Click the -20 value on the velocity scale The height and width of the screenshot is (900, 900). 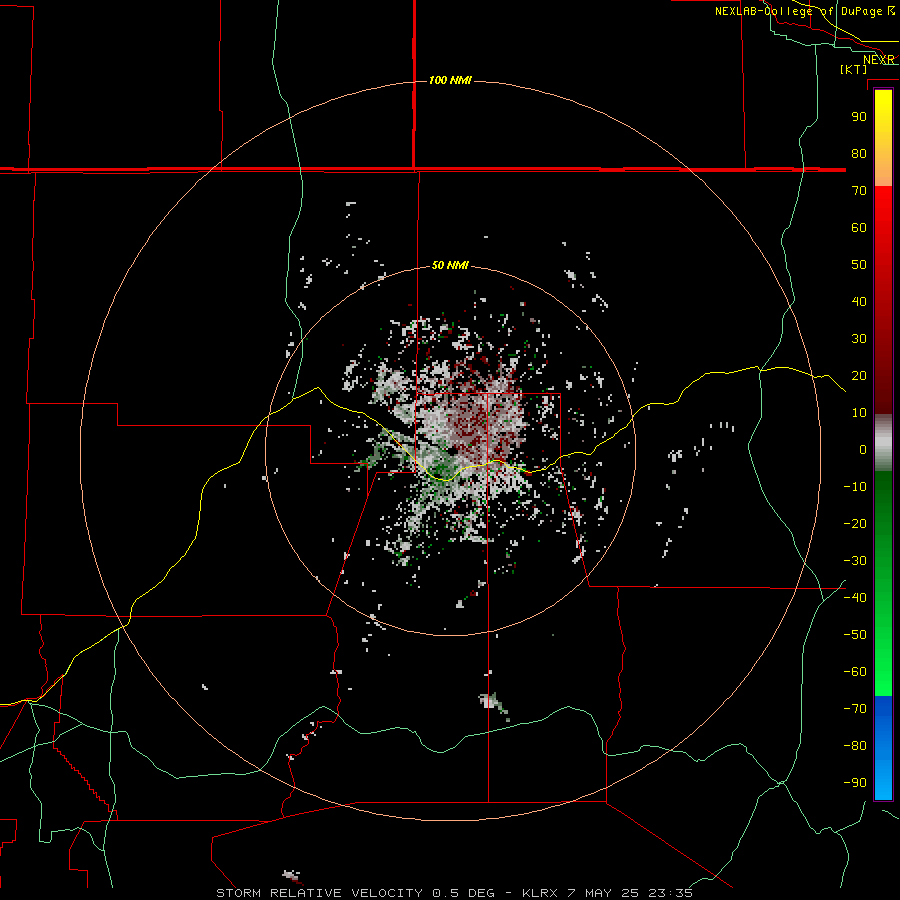coord(855,523)
